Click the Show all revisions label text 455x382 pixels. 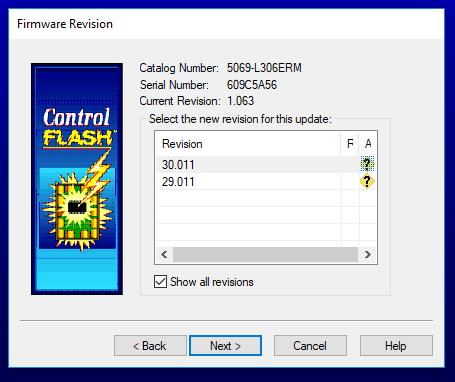[x=212, y=282]
